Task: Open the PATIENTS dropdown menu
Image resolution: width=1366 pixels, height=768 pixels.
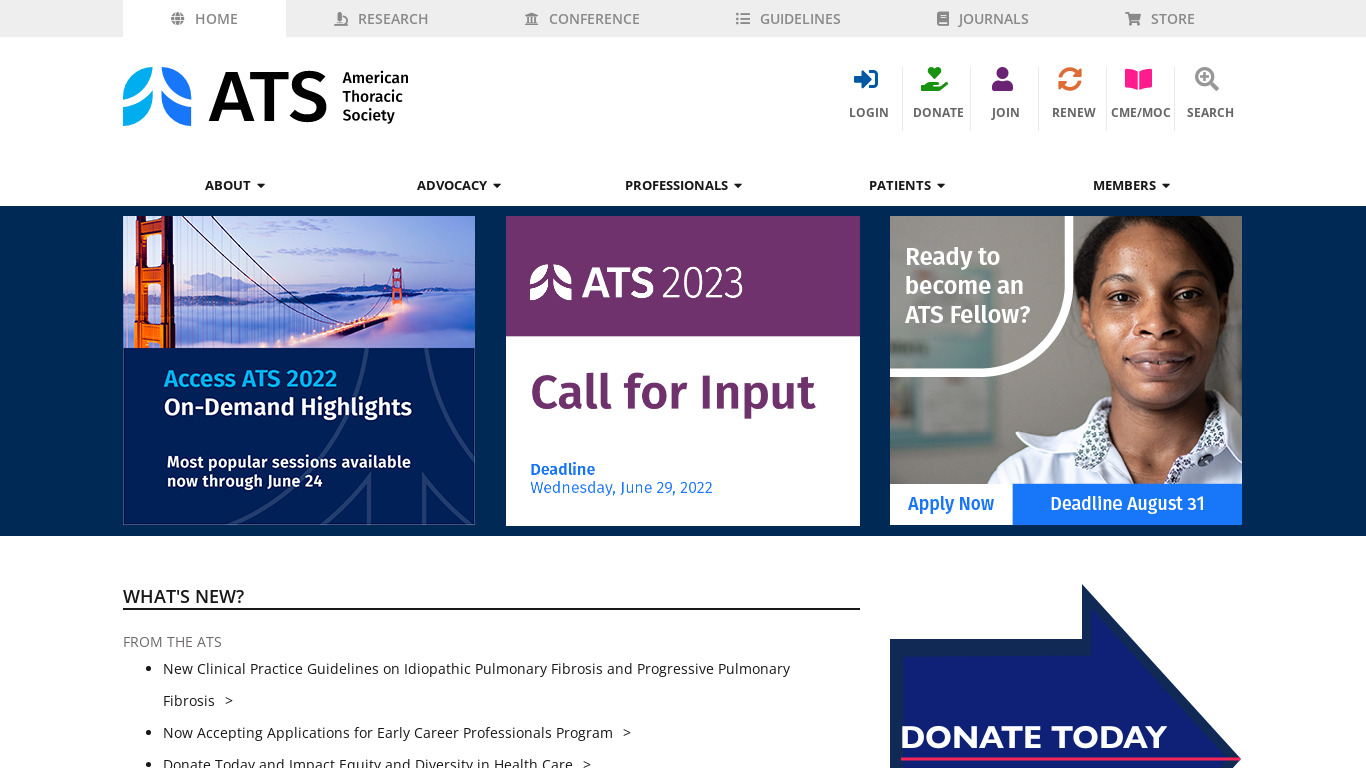Action: 907,185
